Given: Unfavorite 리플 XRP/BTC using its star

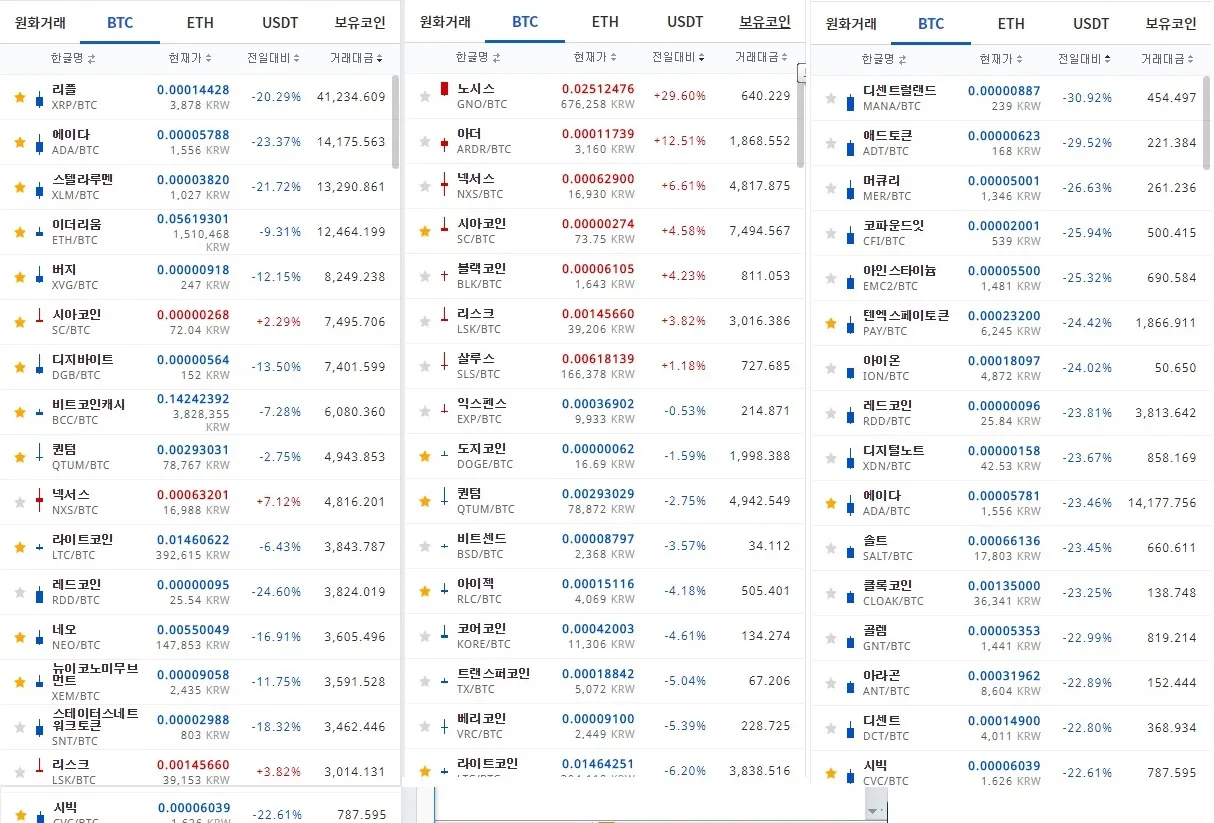Looking at the screenshot, I should [x=20, y=98].
